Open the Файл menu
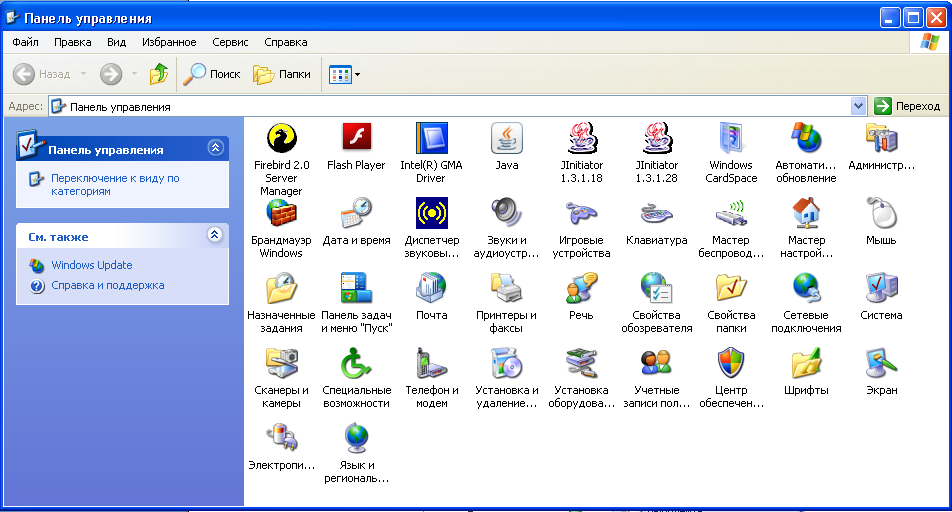952x512 pixels. coord(25,42)
